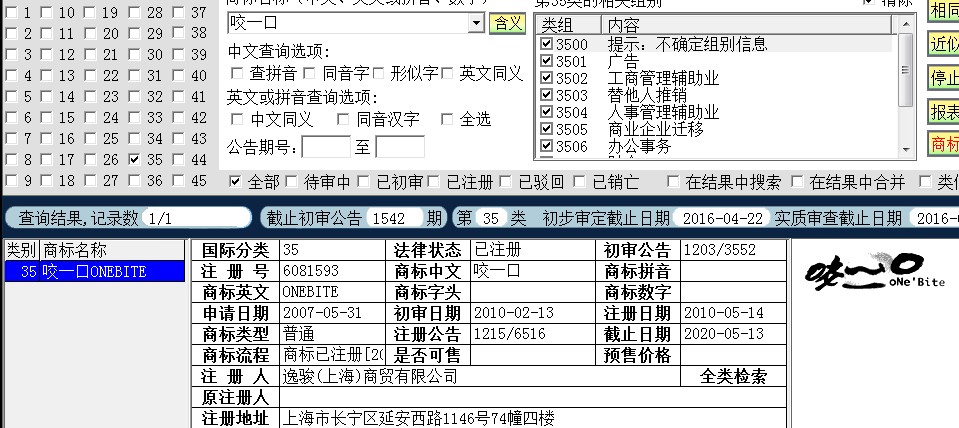Image resolution: width=959 pixels, height=428 pixels.
Task: Uncheck group 3503 替他人推销
Action: click(547, 95)
